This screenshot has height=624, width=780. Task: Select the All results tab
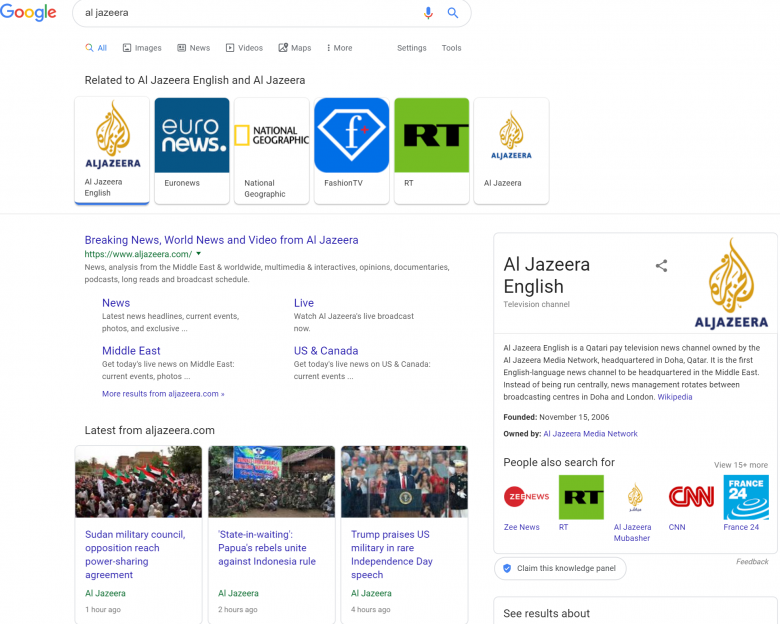pyautogui.click(x=96, y=48)
